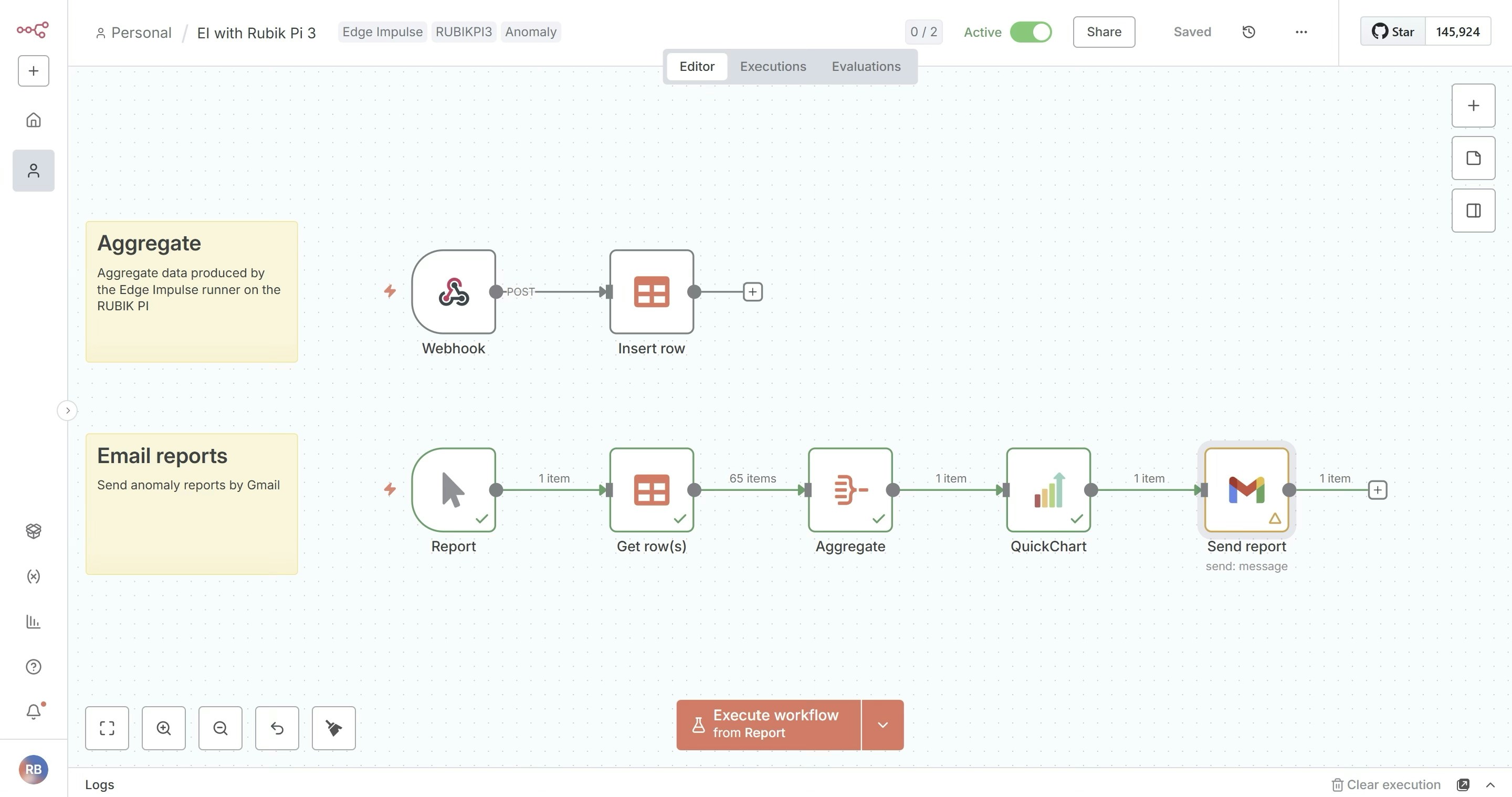
Task: Add sticky note from right panel
Action: click(1473, 158)
